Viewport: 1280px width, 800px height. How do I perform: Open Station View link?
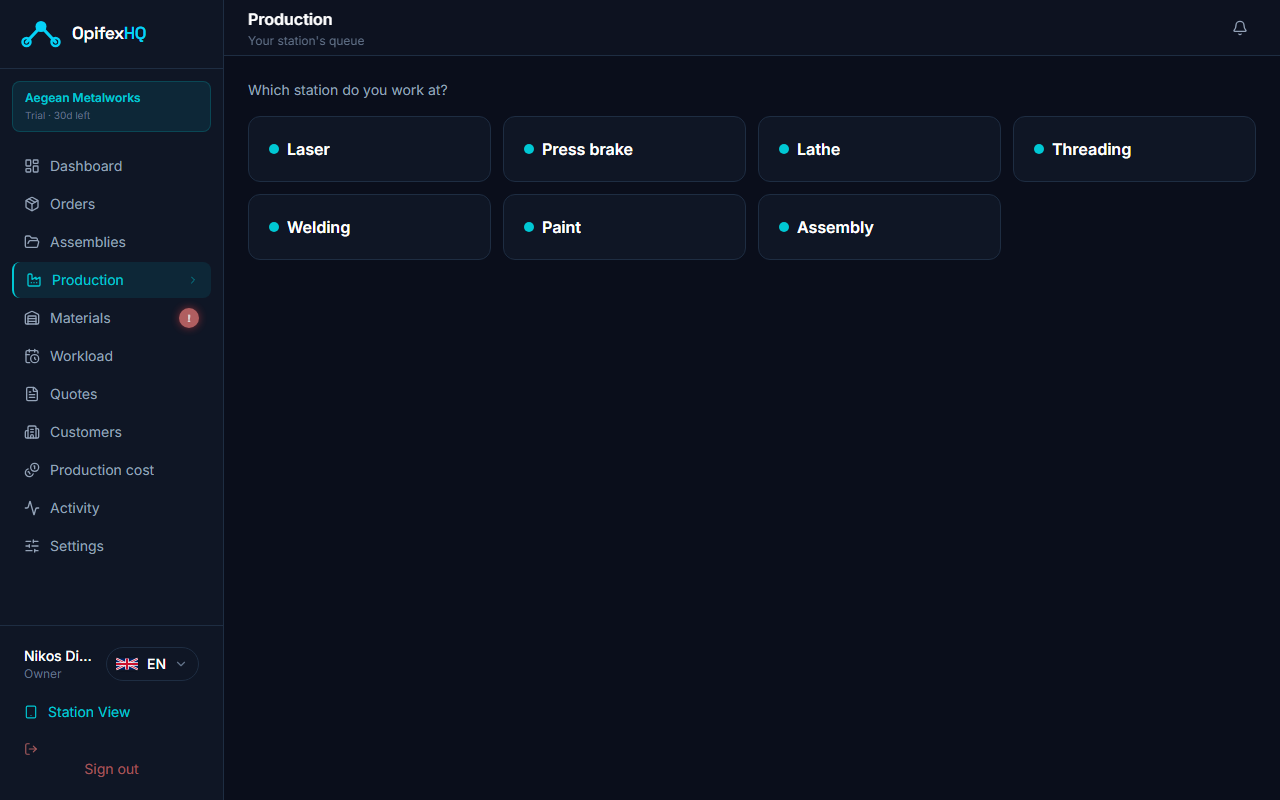[89, 712]
